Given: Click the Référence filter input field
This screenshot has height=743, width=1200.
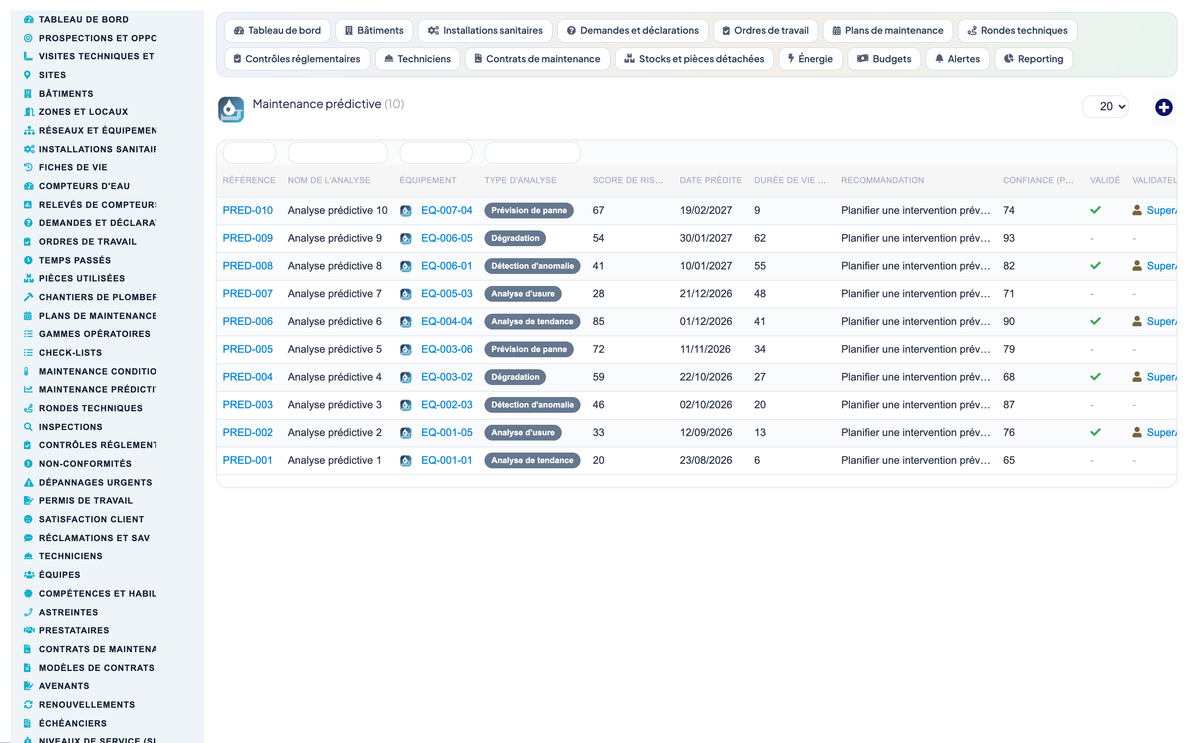Looking at the screenshot, I should 249,153.
